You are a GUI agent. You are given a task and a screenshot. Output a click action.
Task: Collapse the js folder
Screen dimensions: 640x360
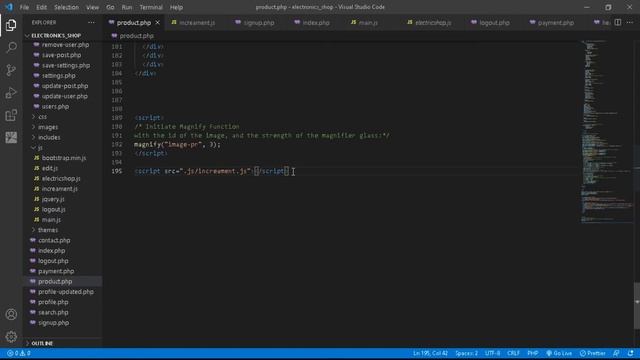tap(40, 147)
